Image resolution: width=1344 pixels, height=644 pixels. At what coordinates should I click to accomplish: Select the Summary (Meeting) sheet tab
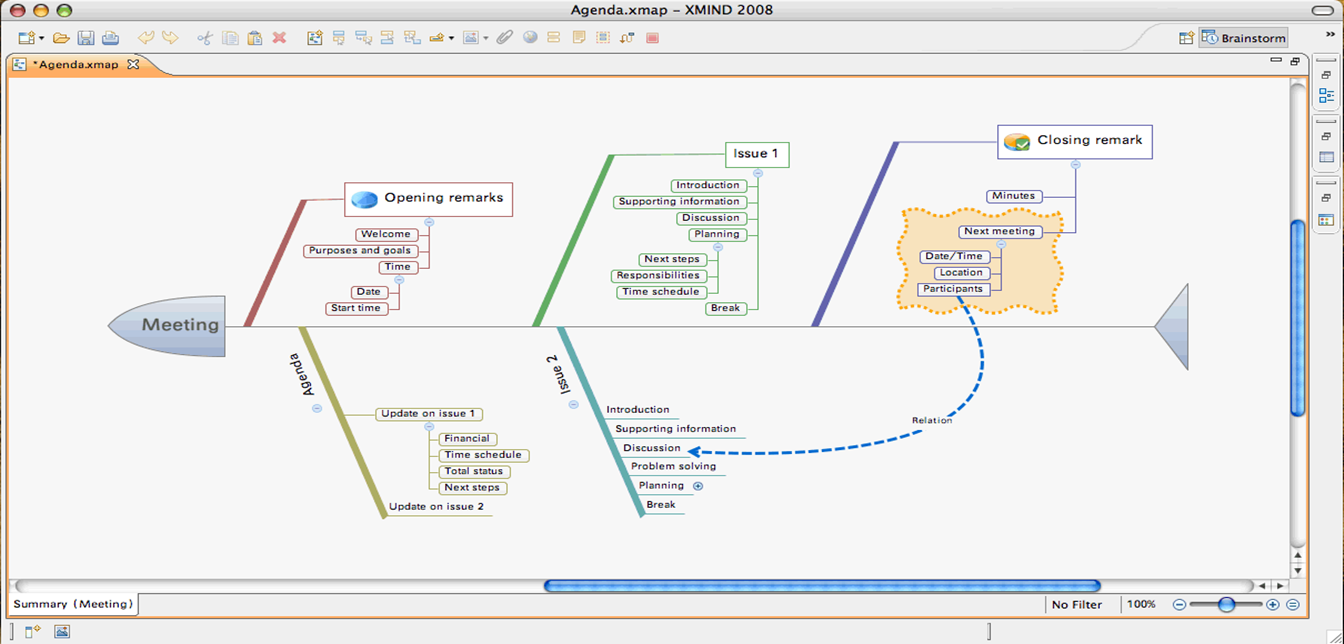point(72,604)
